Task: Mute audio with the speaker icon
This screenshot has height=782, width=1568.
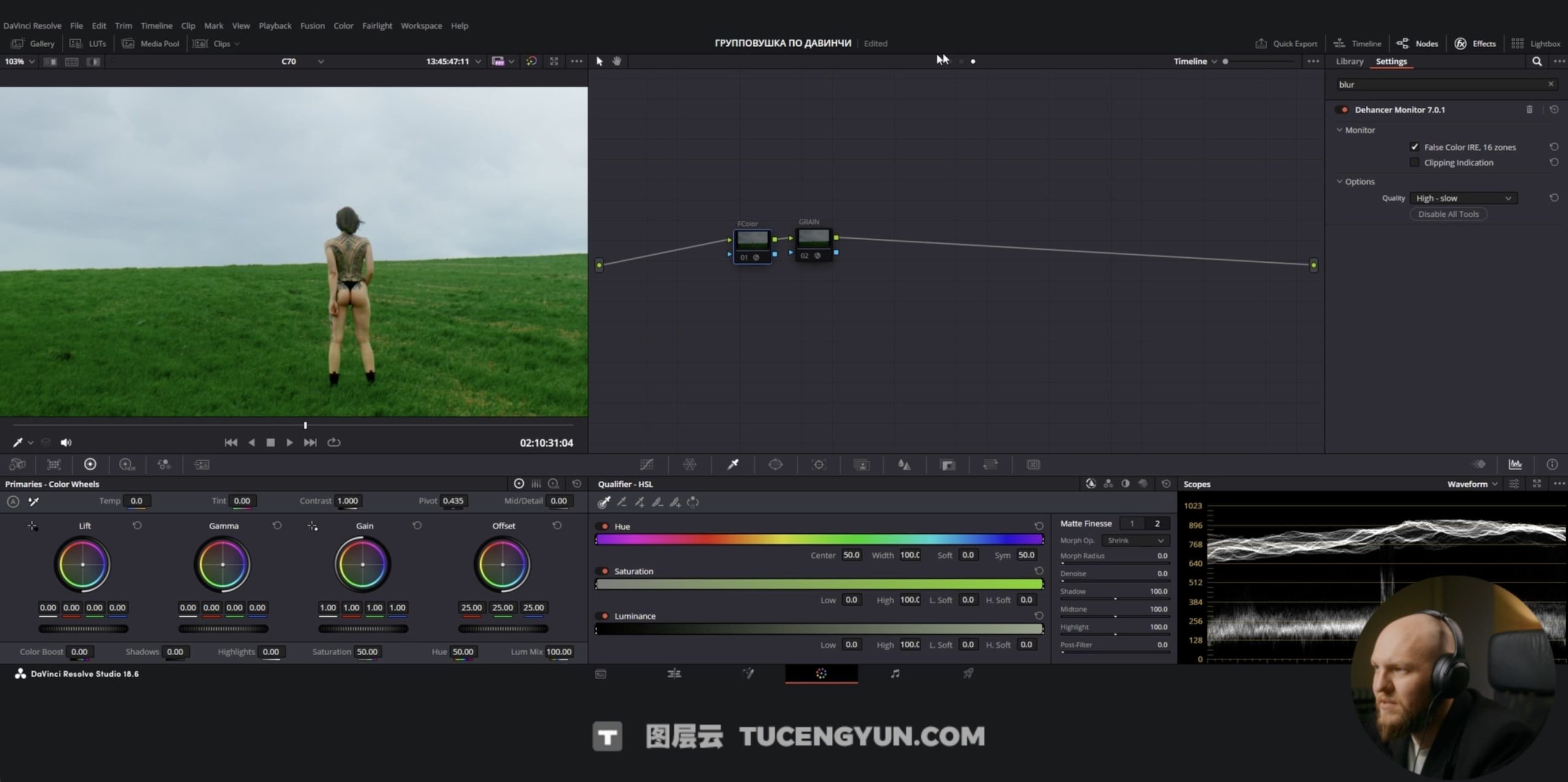Action: tap(66, 442)
